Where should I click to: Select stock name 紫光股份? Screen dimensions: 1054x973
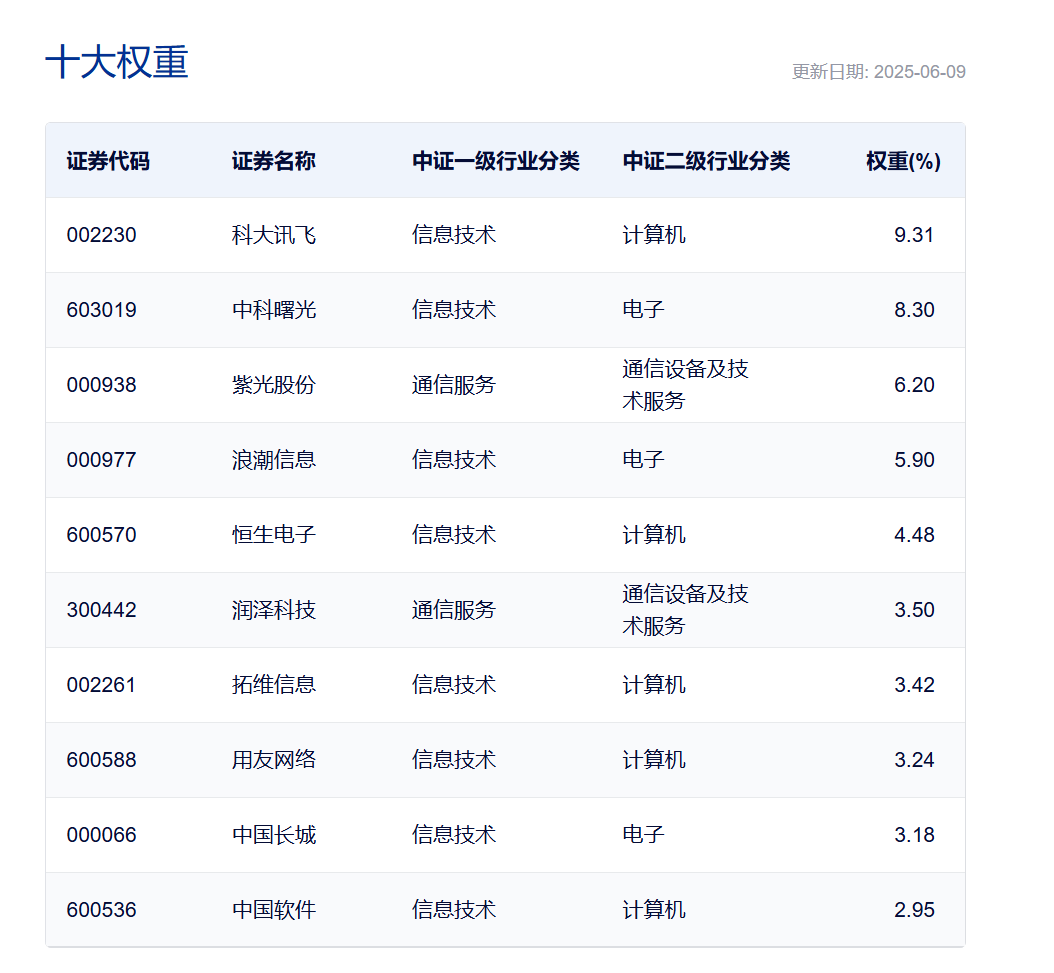(274, 385)
